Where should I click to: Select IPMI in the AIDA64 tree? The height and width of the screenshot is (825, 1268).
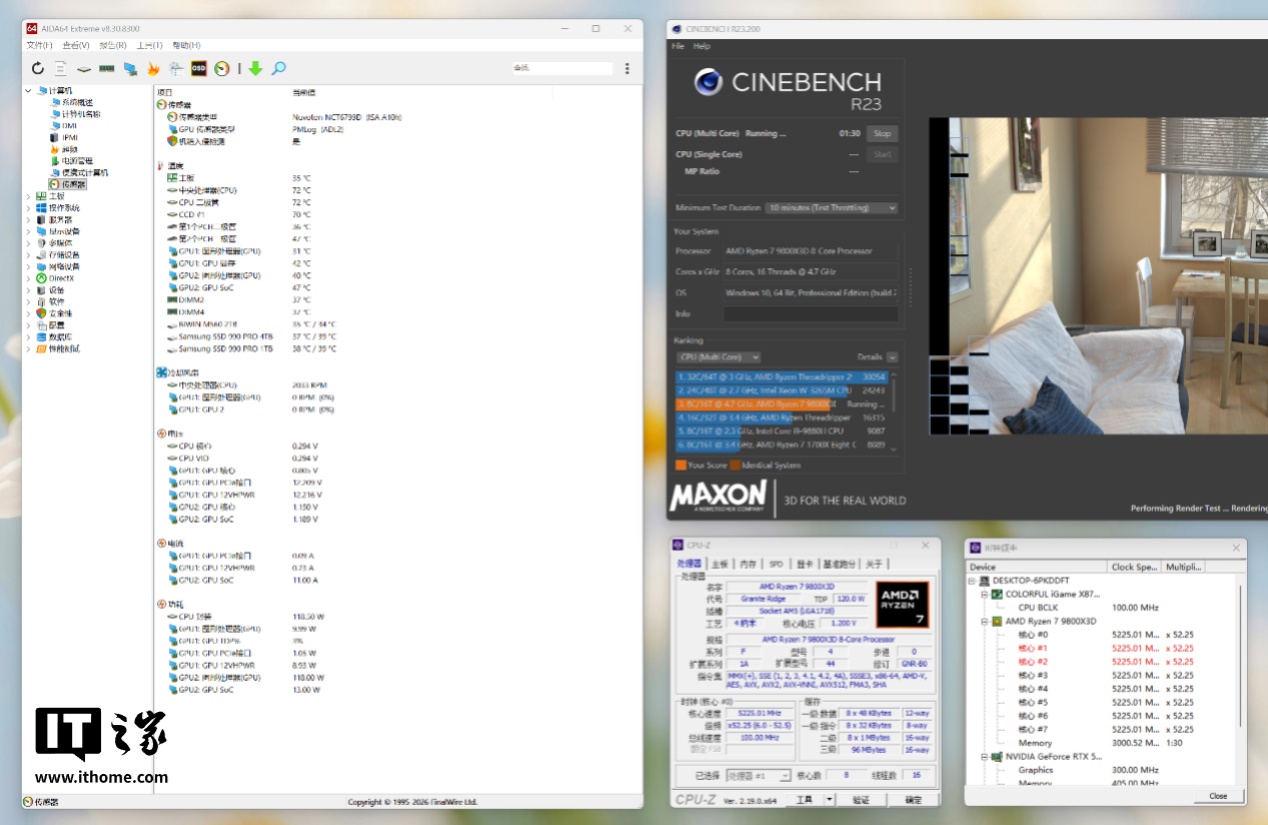64,137
